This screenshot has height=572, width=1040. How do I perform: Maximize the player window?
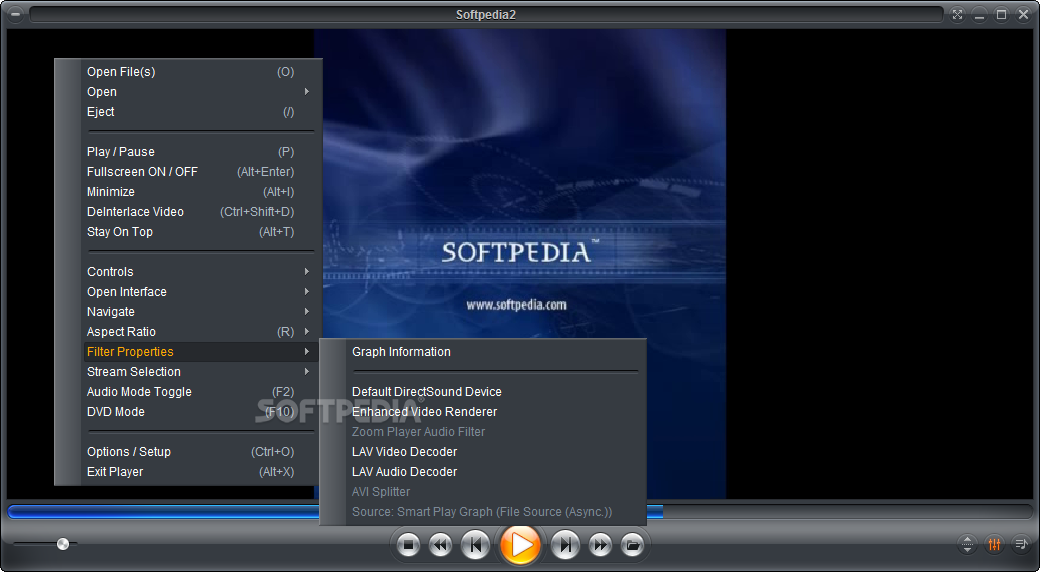[1002, 14]
